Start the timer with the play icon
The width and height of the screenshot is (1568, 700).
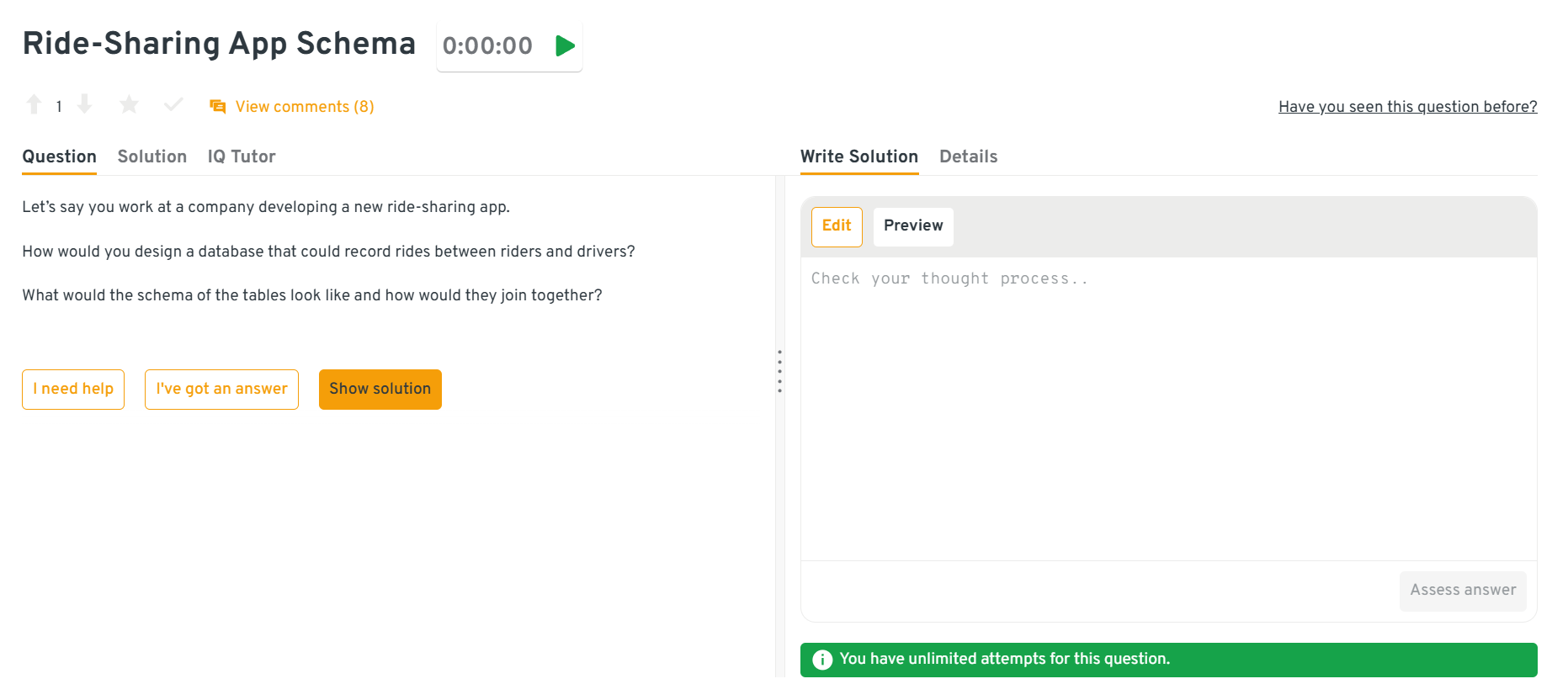(x=565, y=45)
